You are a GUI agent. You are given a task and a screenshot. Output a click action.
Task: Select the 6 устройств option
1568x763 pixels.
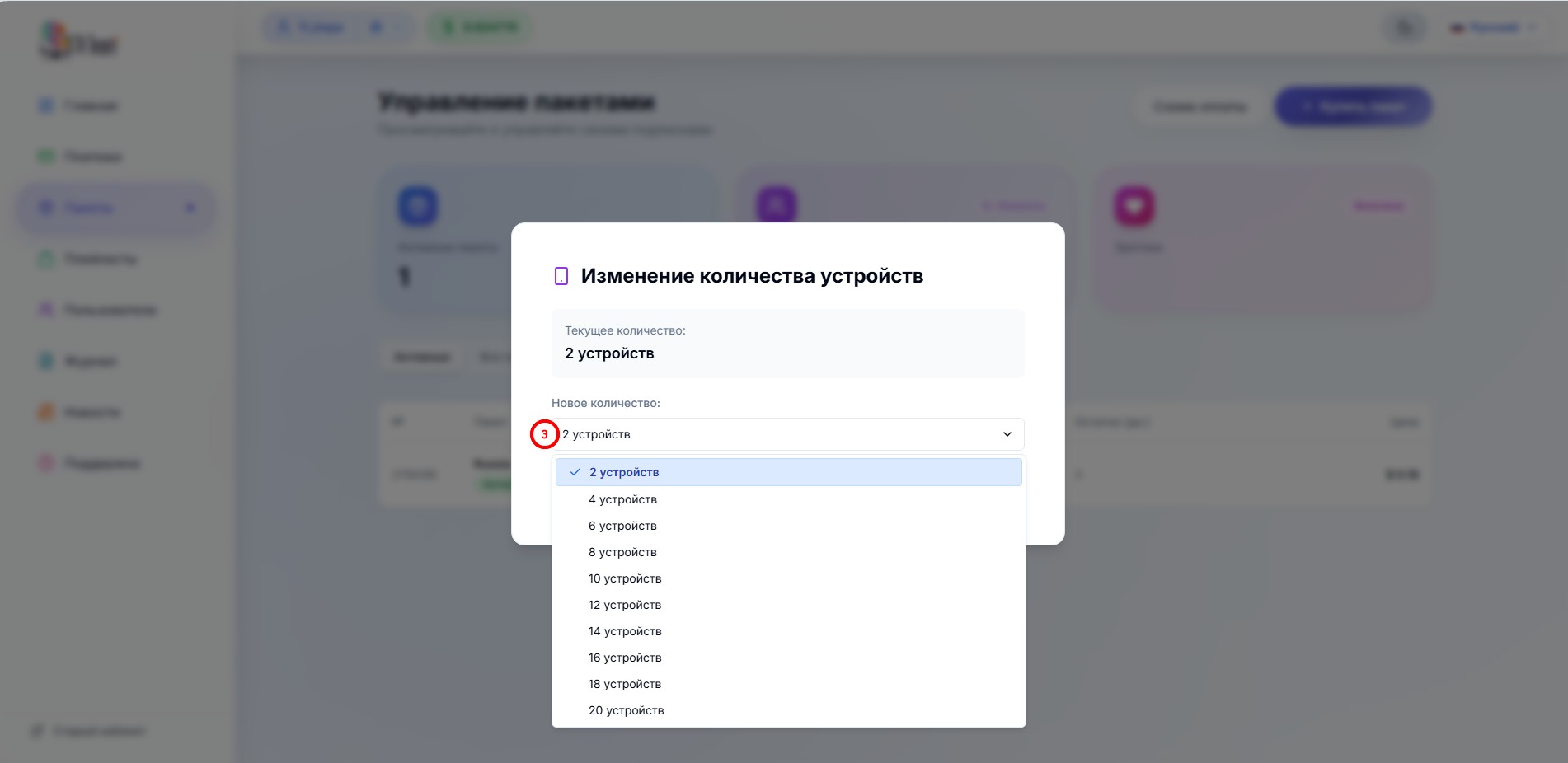(622, 526)
